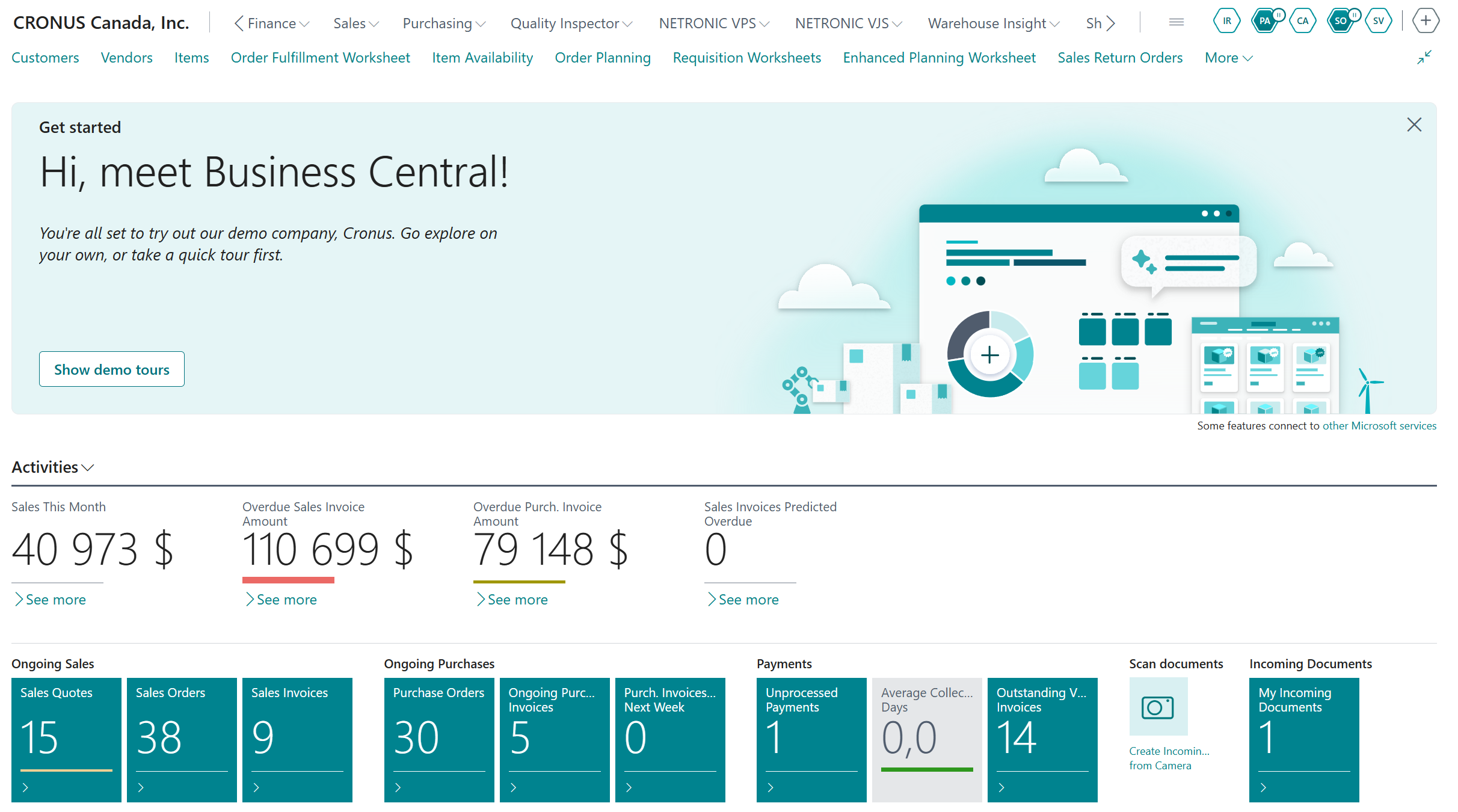The height and width of the screenshot is (812, 1458).
Task: Expand the NETRONIC VJS menu
Action: coord(849,23)
